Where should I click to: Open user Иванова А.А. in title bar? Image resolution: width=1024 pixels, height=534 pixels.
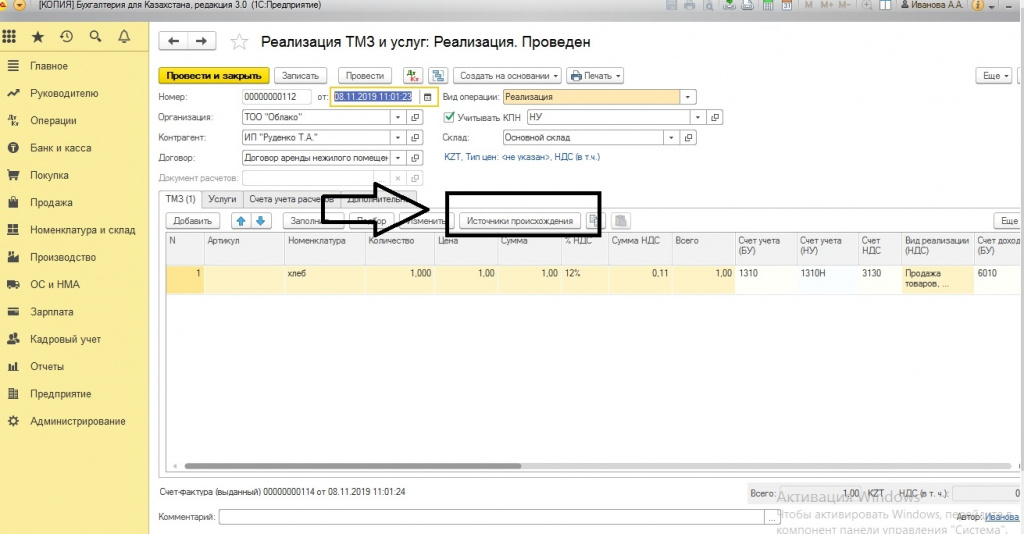click(x=931, y=5)
